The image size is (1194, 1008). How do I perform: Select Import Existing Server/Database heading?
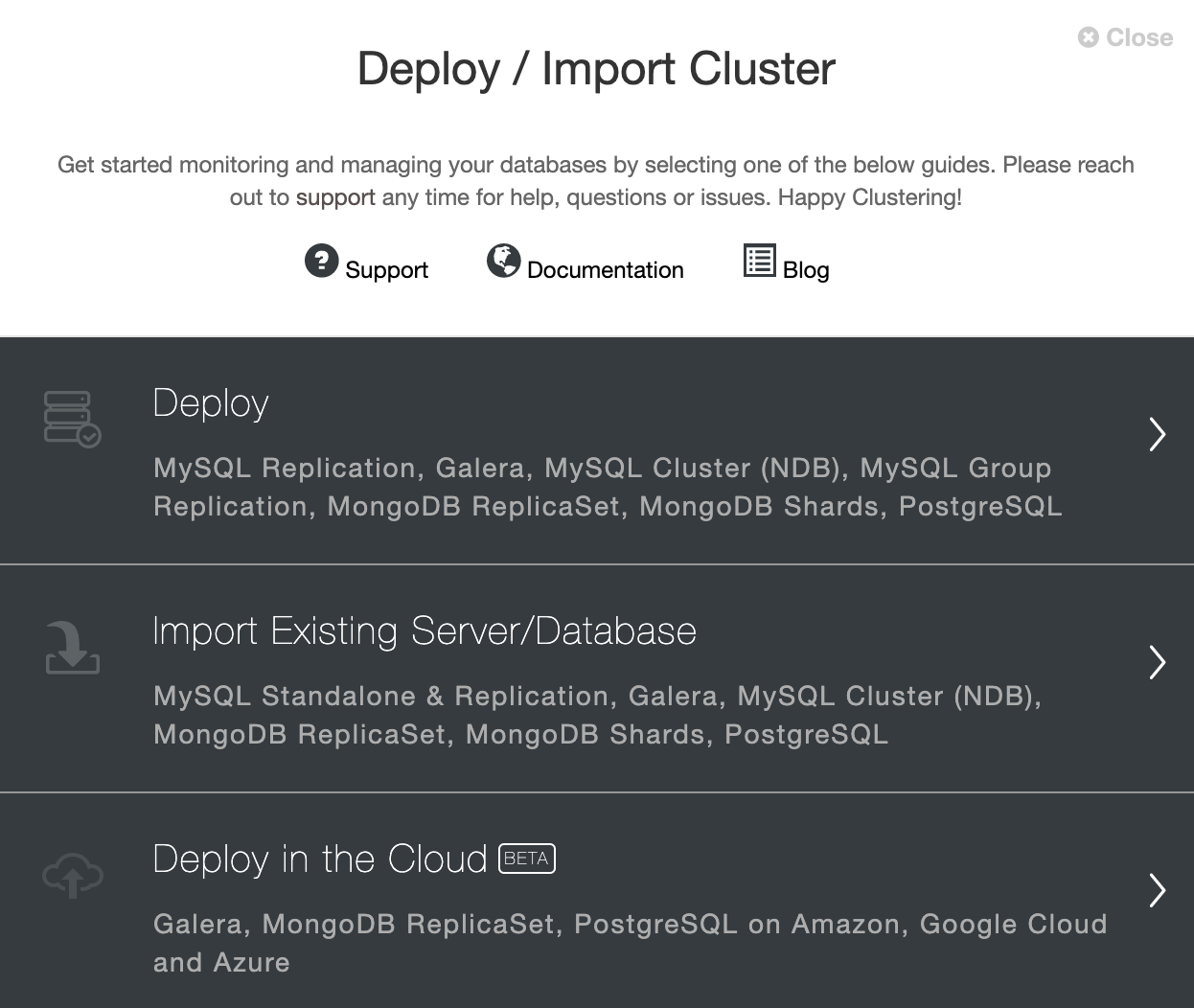coord(425,631)
